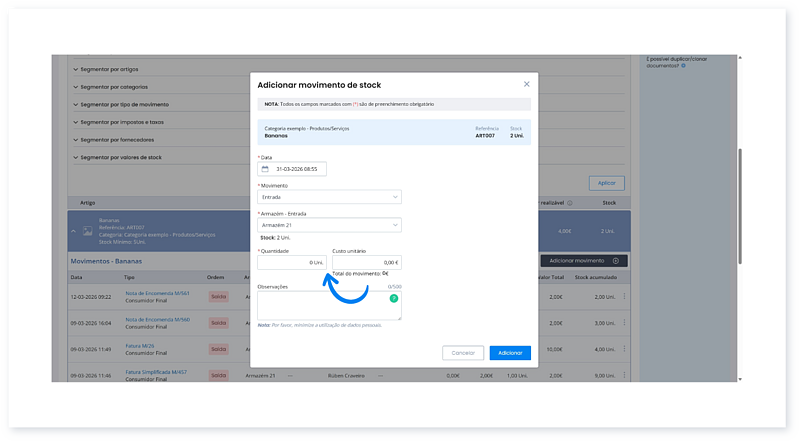The height and width of the screenshot is (442, 800).
Task: Click the Data field showing 31-03-2026 08:55
Action: pos(292,169)
